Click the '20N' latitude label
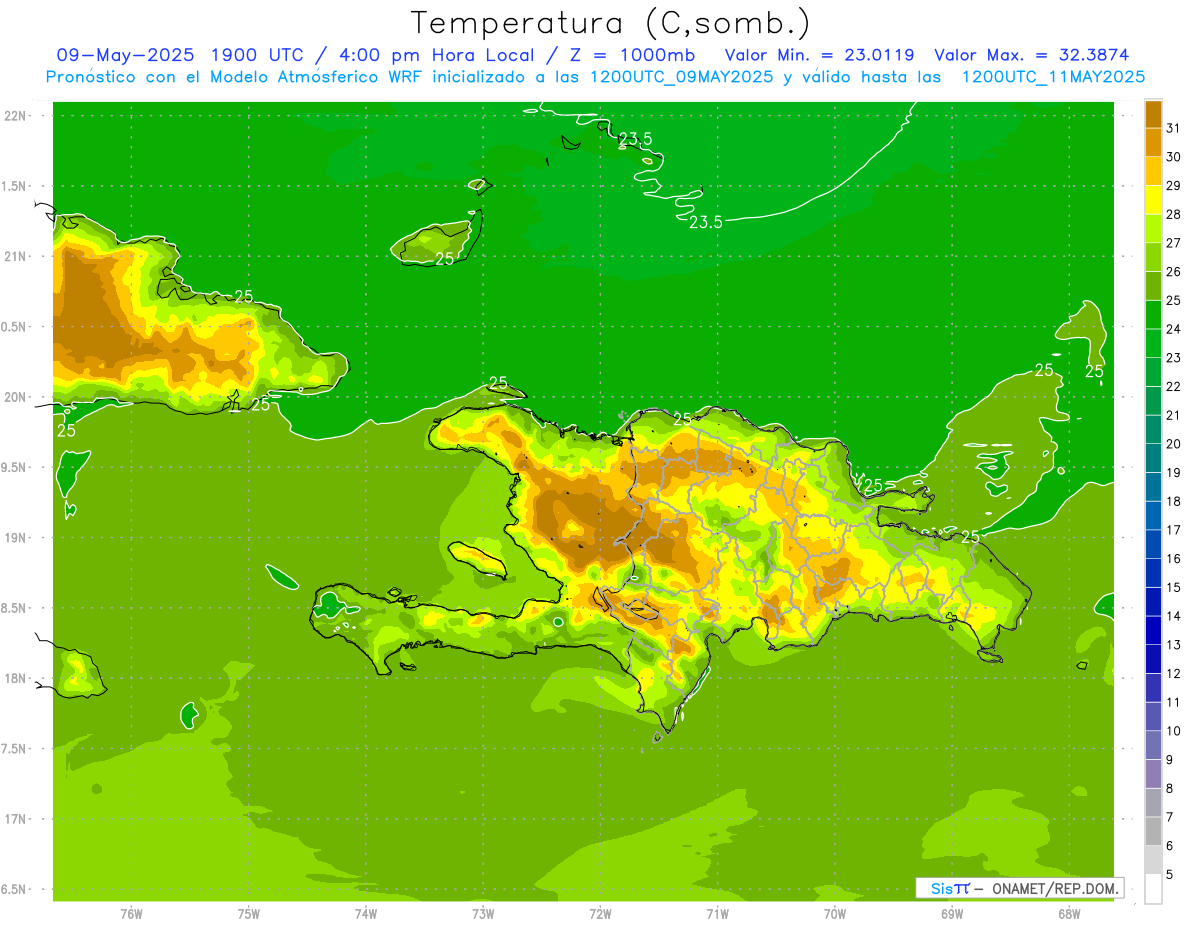The image size is (1200, 927). (15, 397)
